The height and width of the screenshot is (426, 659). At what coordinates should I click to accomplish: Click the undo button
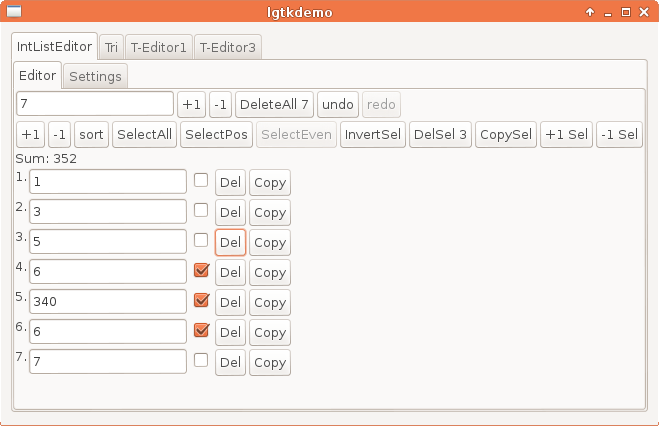(338, 104)
